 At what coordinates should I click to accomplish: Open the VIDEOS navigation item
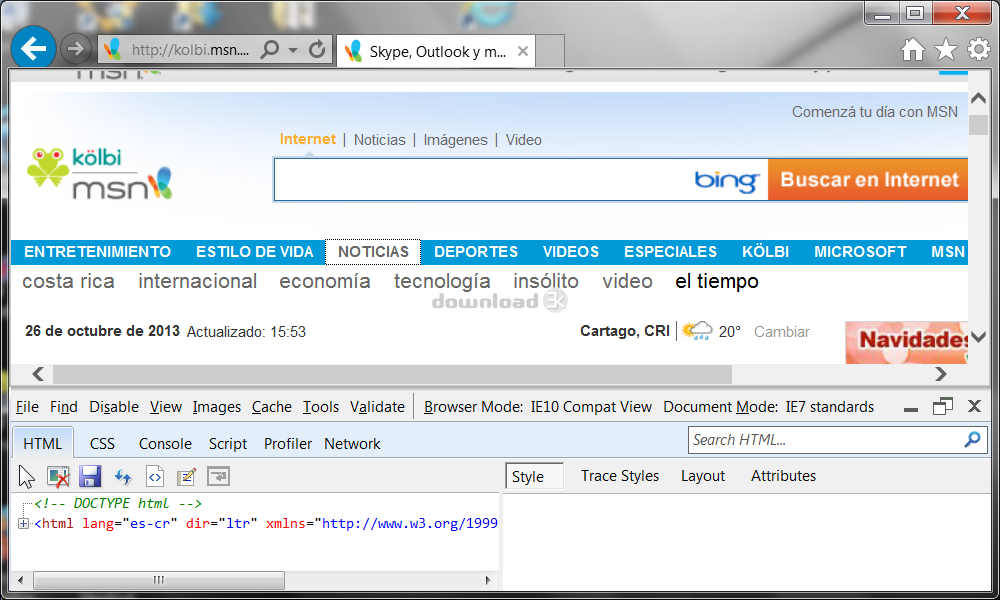[x=571, y=252]
